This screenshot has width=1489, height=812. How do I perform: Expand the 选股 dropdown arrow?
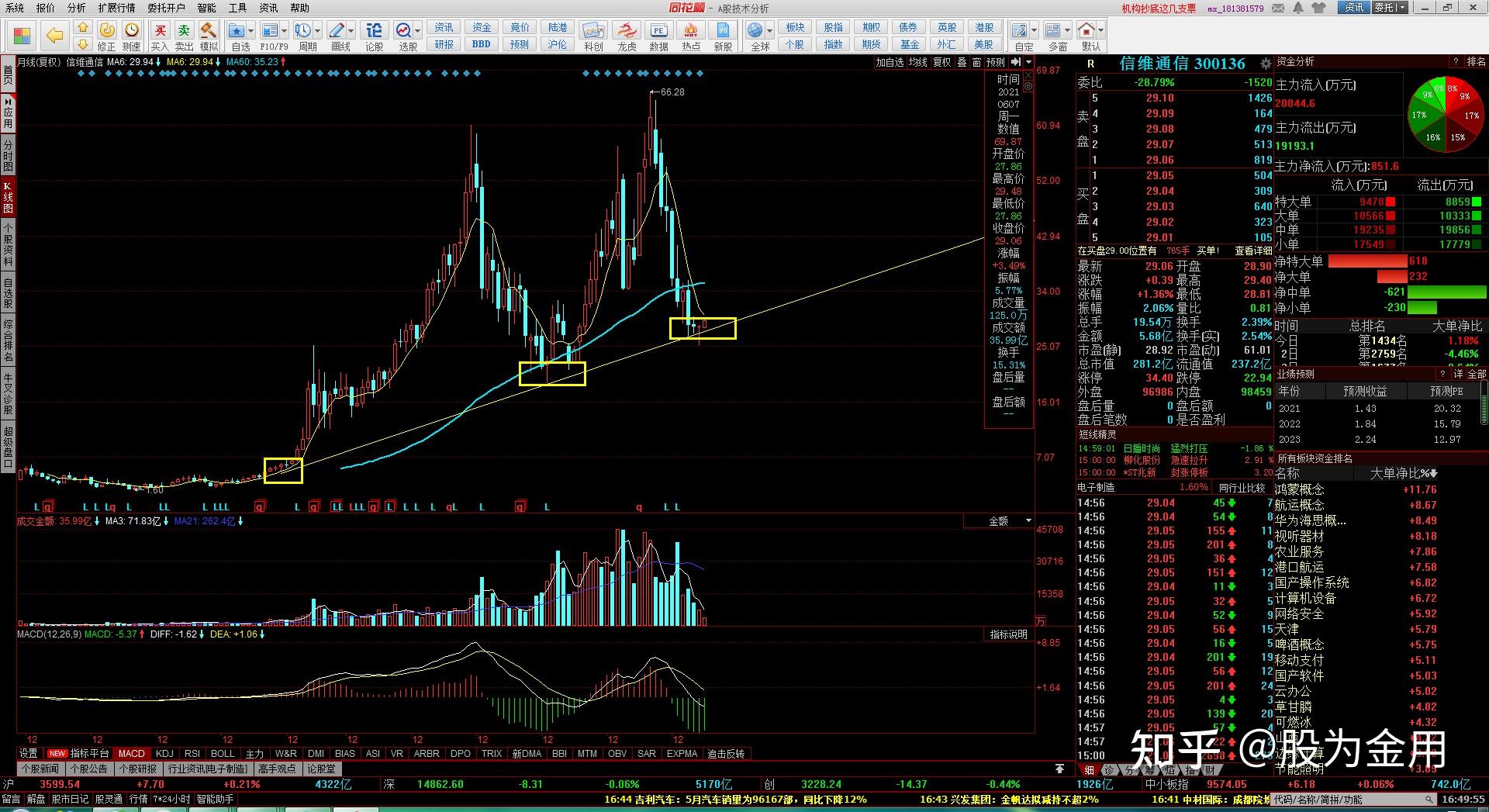pos(418,31)
